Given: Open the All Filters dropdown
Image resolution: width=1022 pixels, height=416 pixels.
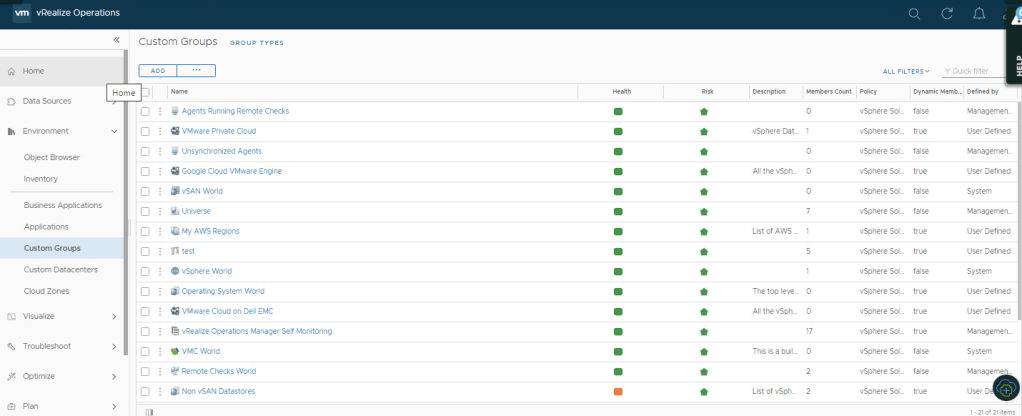Looking at the screenshot, I should pyautogui.click(x=906, y=71).
